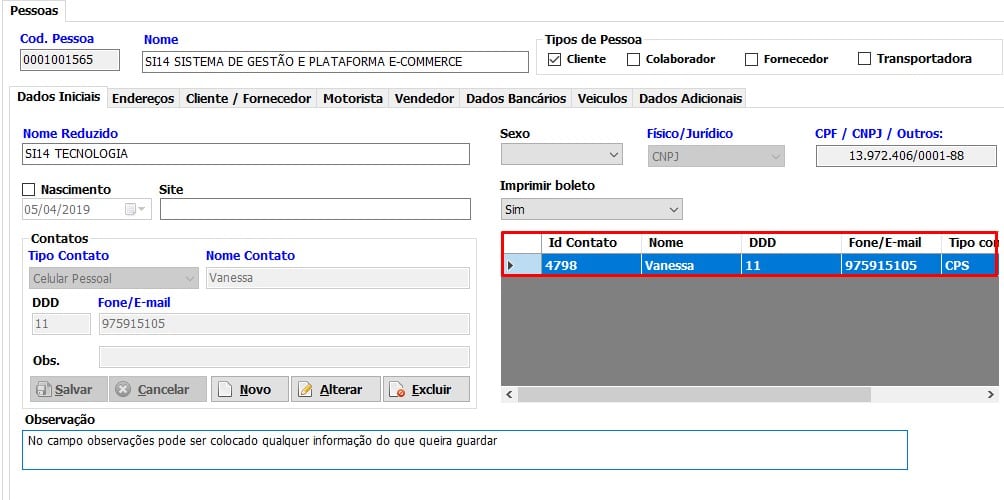Screen dimensions: 1004x500
Task: Switch to the Endereços tab
Action: click(x=143, y=99)
